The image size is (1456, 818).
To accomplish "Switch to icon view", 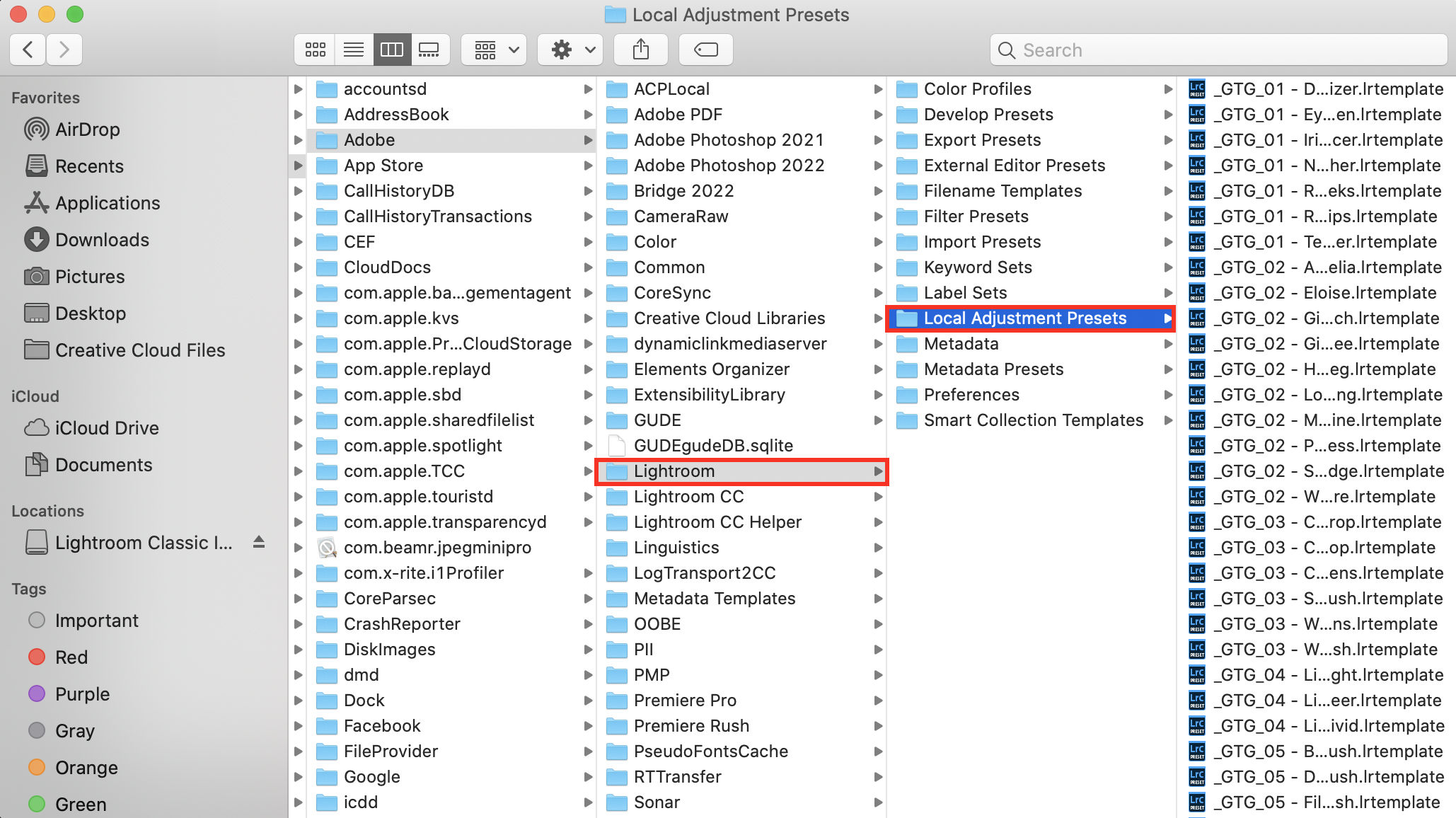I will (316, 50).
